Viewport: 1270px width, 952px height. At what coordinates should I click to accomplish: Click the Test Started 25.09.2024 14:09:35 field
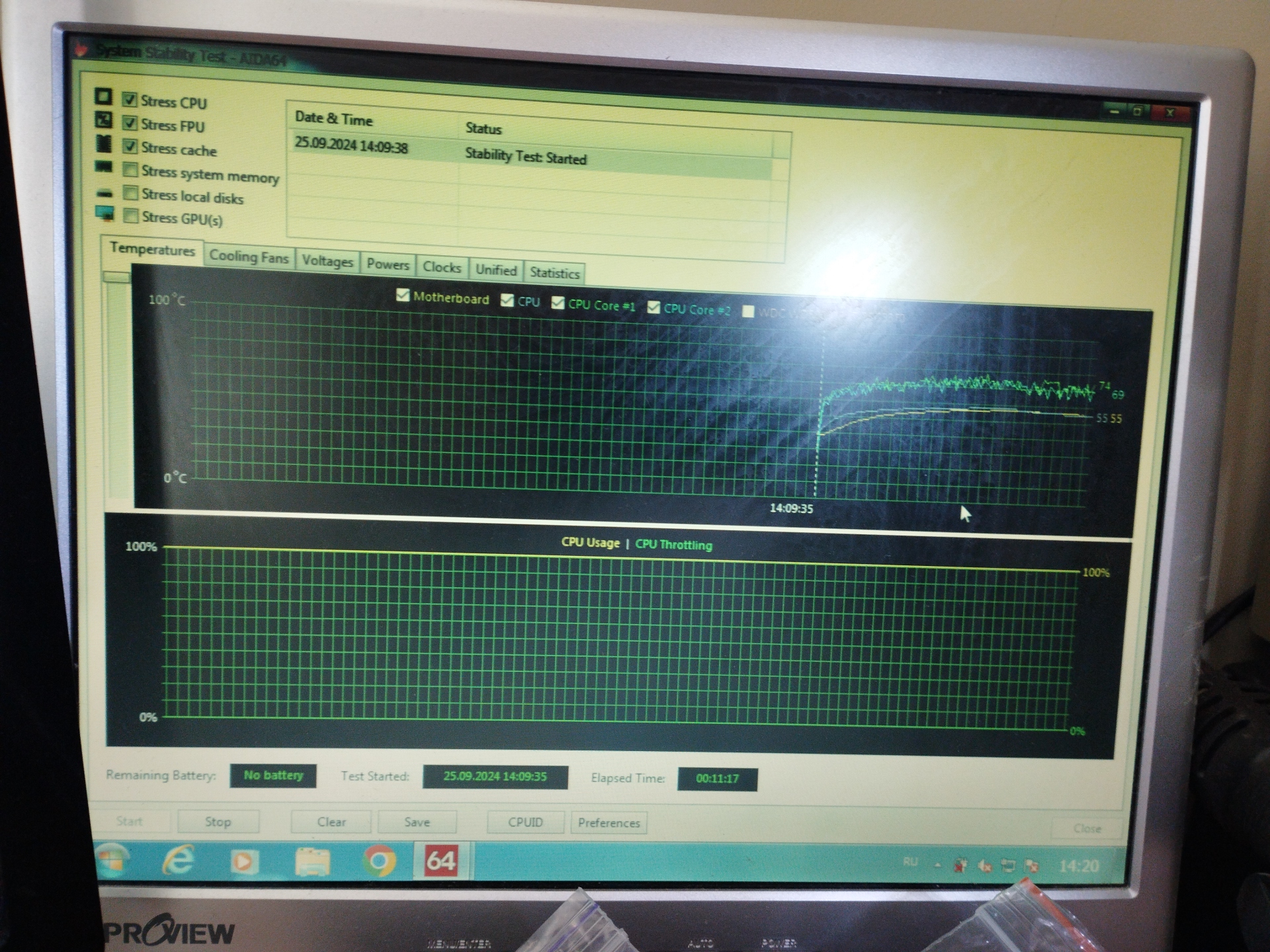pyautogui.click(x=495, y=777)
